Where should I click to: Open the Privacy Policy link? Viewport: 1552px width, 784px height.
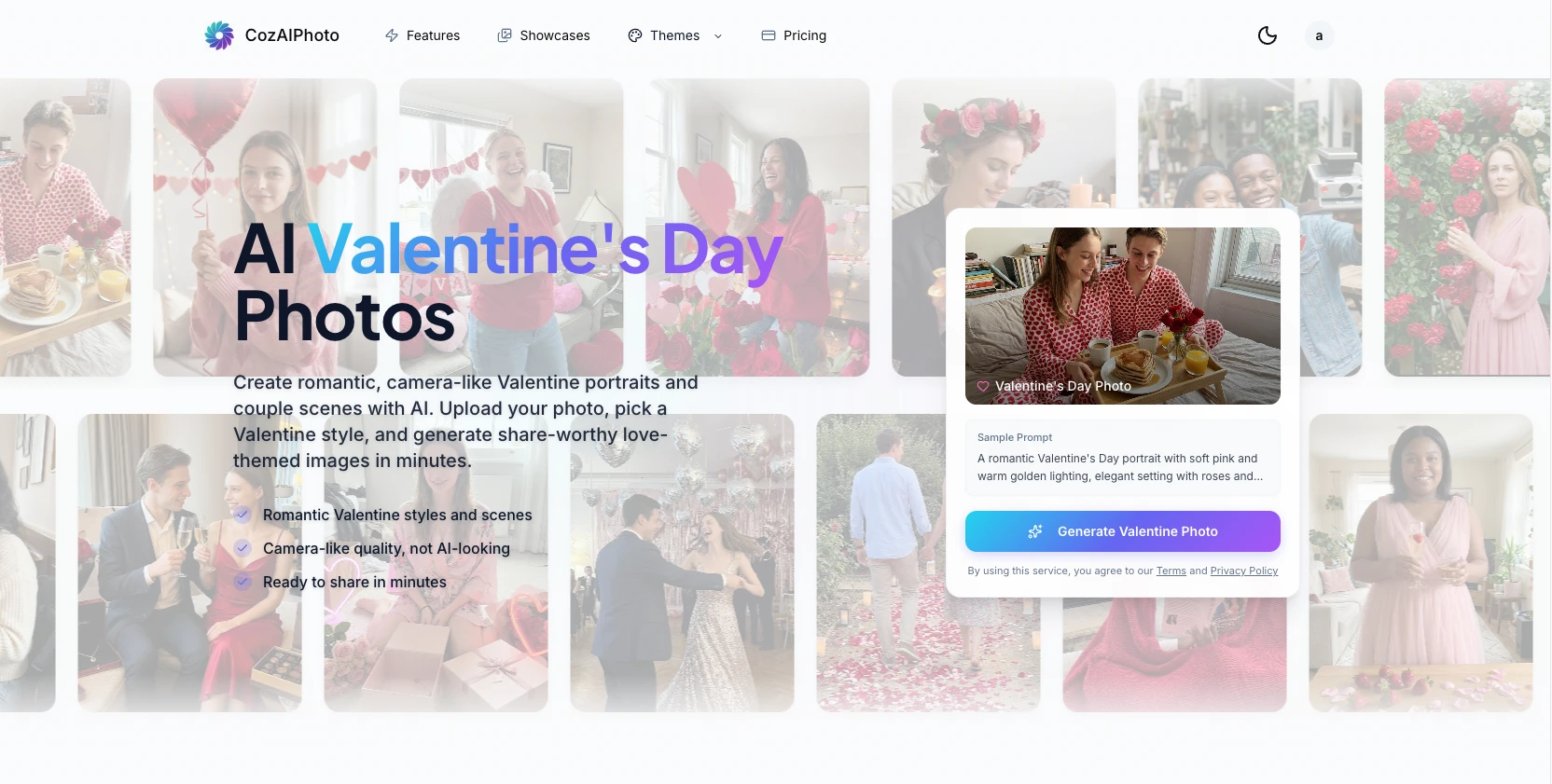pos(1244,571)
